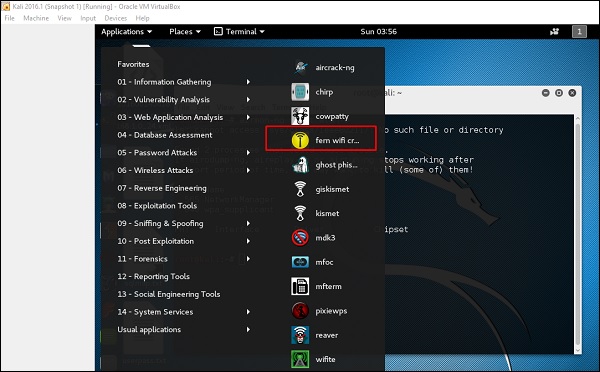
Task: Open VirtualBox Help menu
Action: pyautogui.click(x=142, y=18)
